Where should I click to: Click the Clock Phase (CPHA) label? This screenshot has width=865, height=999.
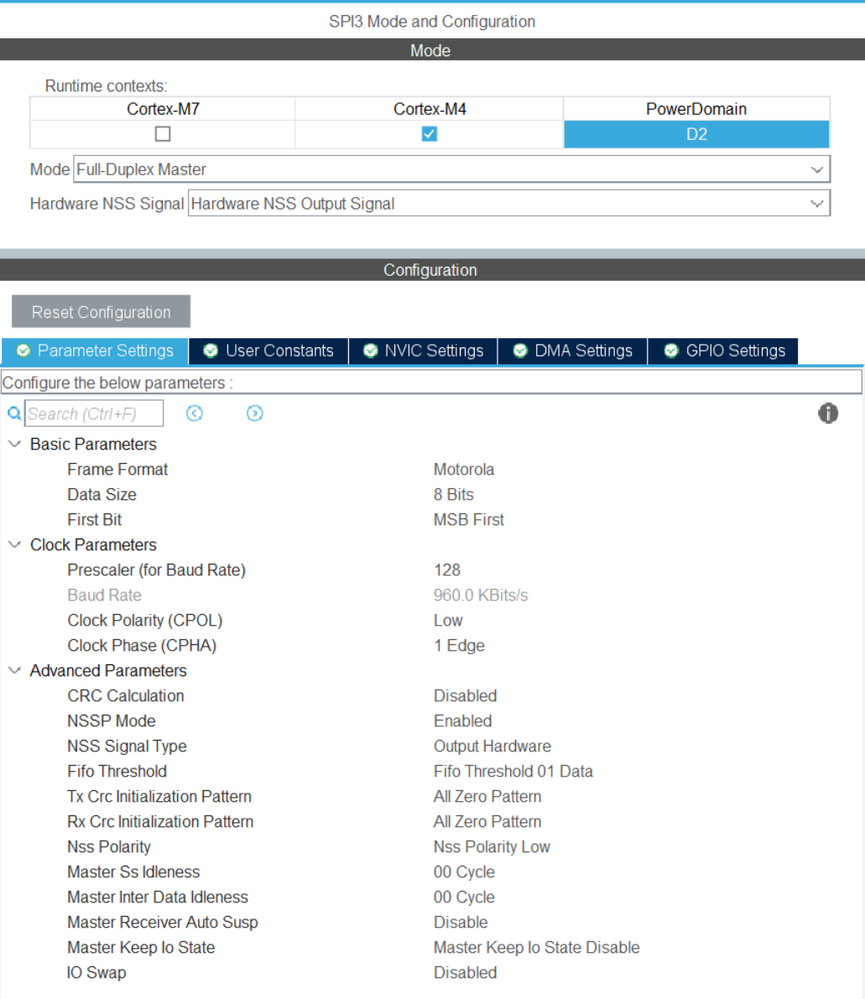[x=142, y=645]
